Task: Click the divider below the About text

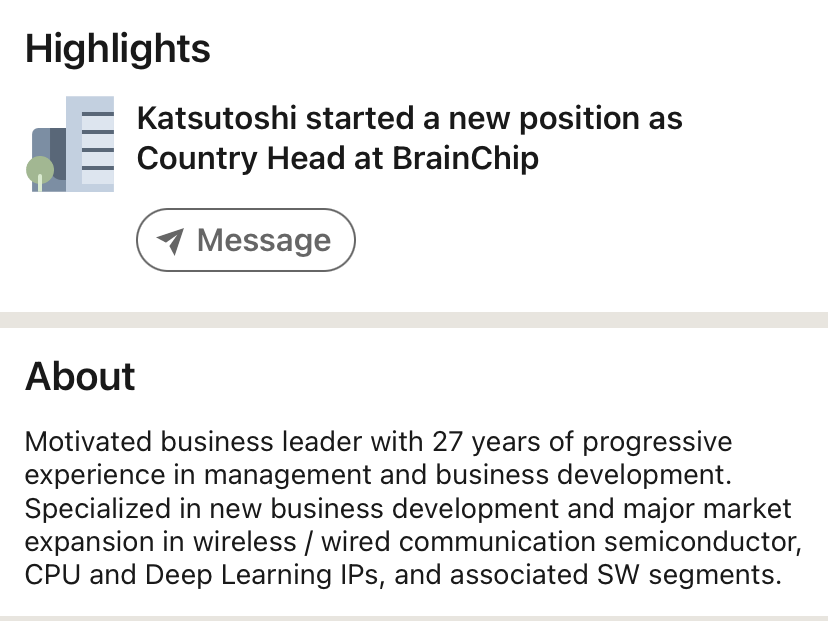Action: [414, 618]
